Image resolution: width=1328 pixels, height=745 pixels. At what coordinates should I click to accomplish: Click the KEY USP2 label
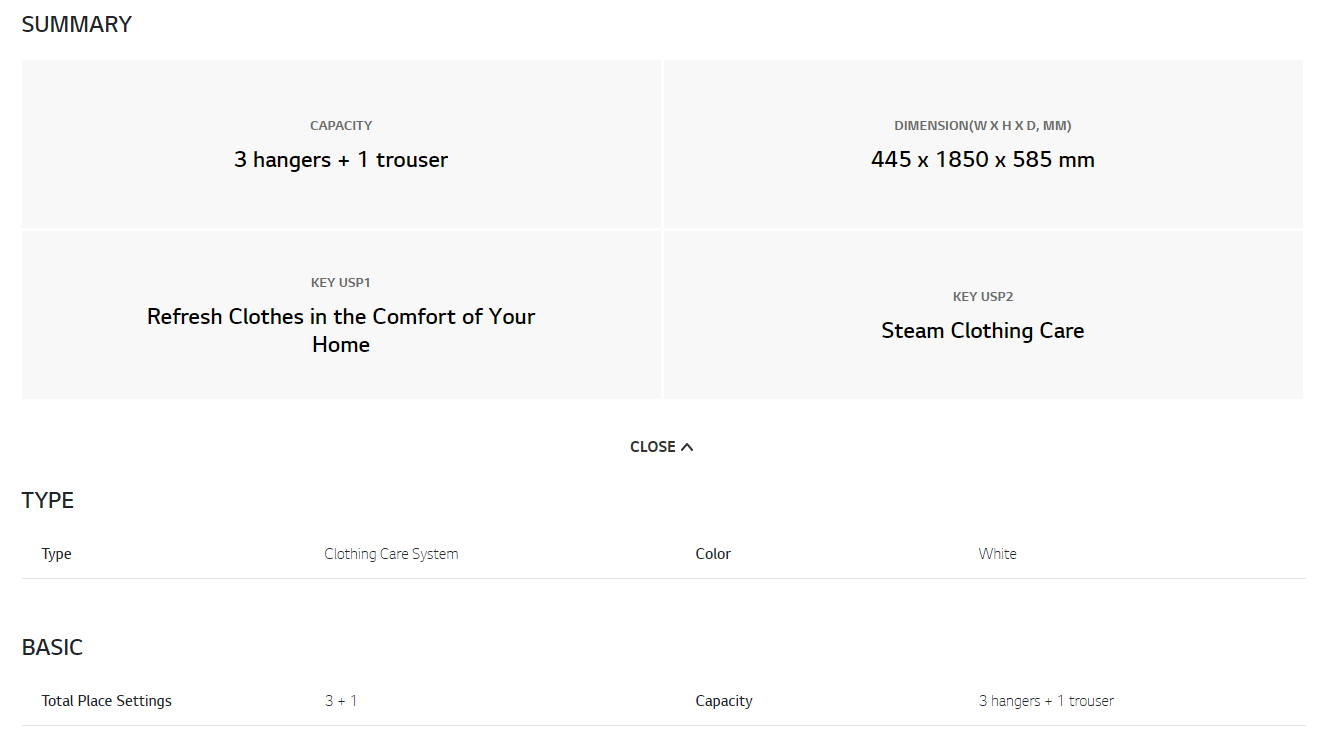[982, 297]
